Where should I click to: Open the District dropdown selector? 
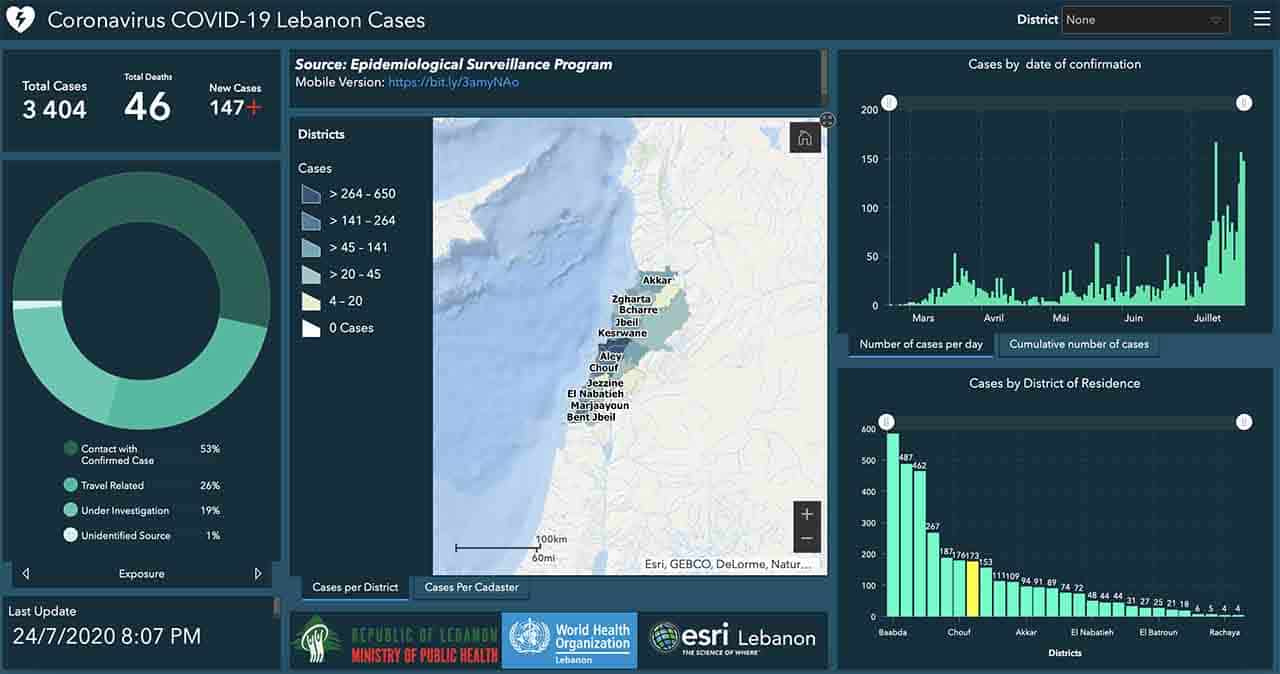pos(1145,20)
